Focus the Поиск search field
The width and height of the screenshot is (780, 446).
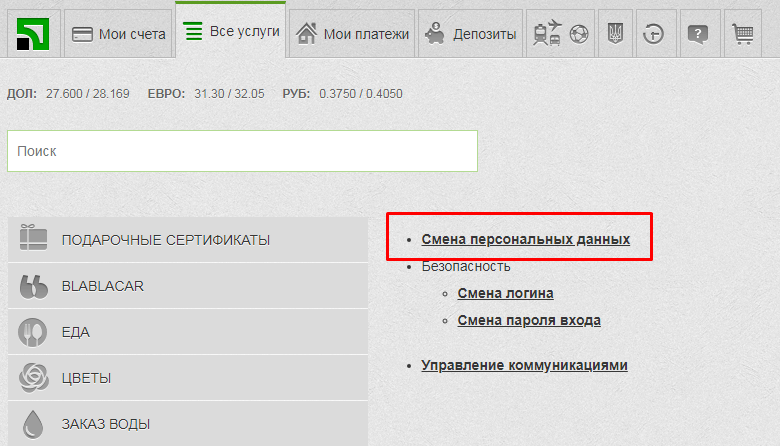(242, 151)
